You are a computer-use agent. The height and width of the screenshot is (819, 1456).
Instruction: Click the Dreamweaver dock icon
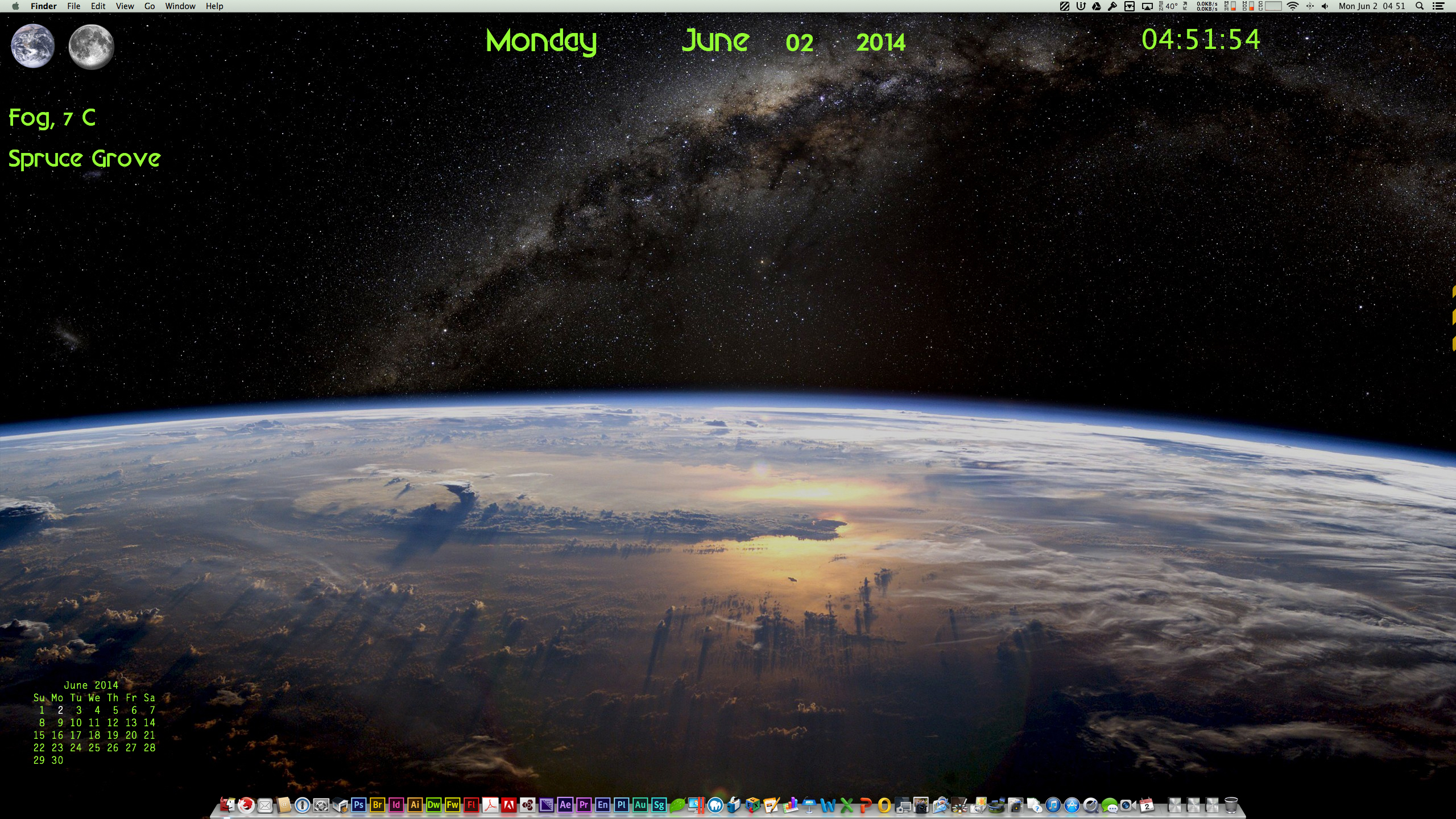pos(433,805)
